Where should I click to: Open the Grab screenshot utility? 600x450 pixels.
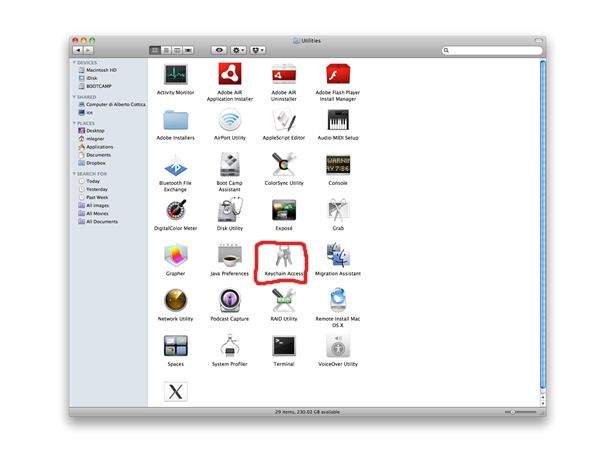point(338,210)
